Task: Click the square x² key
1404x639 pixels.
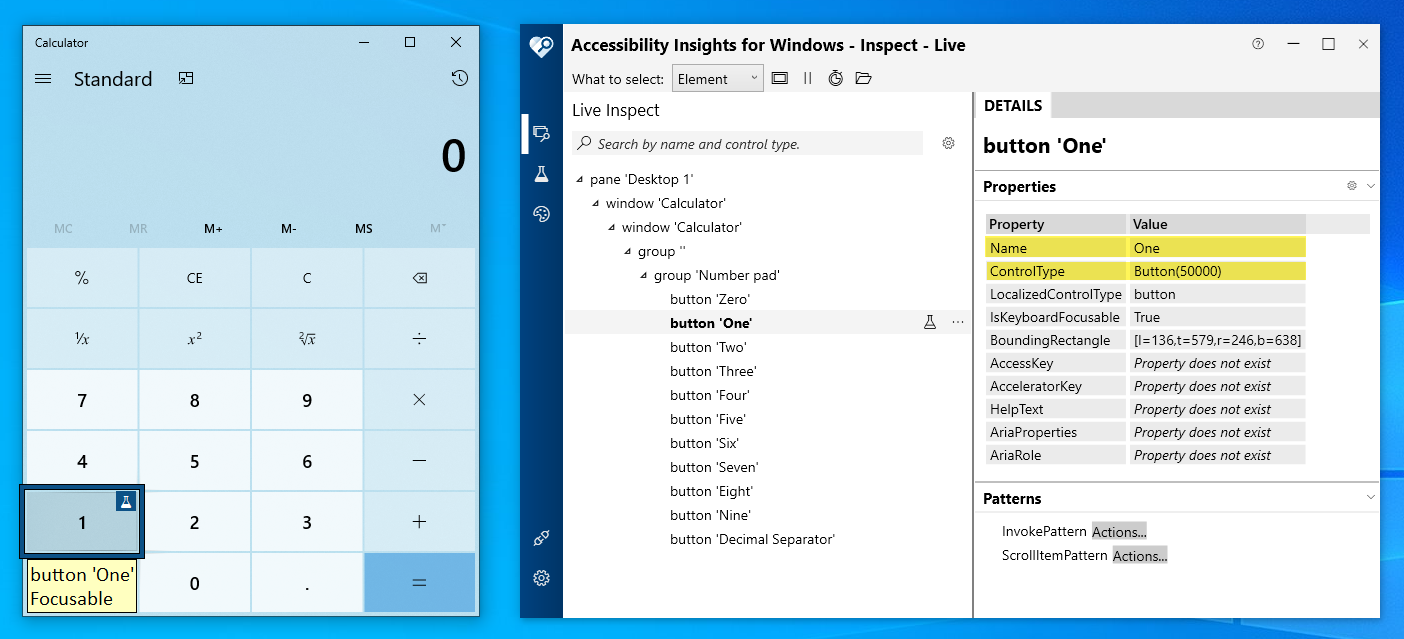Action: tap(195, 339)
